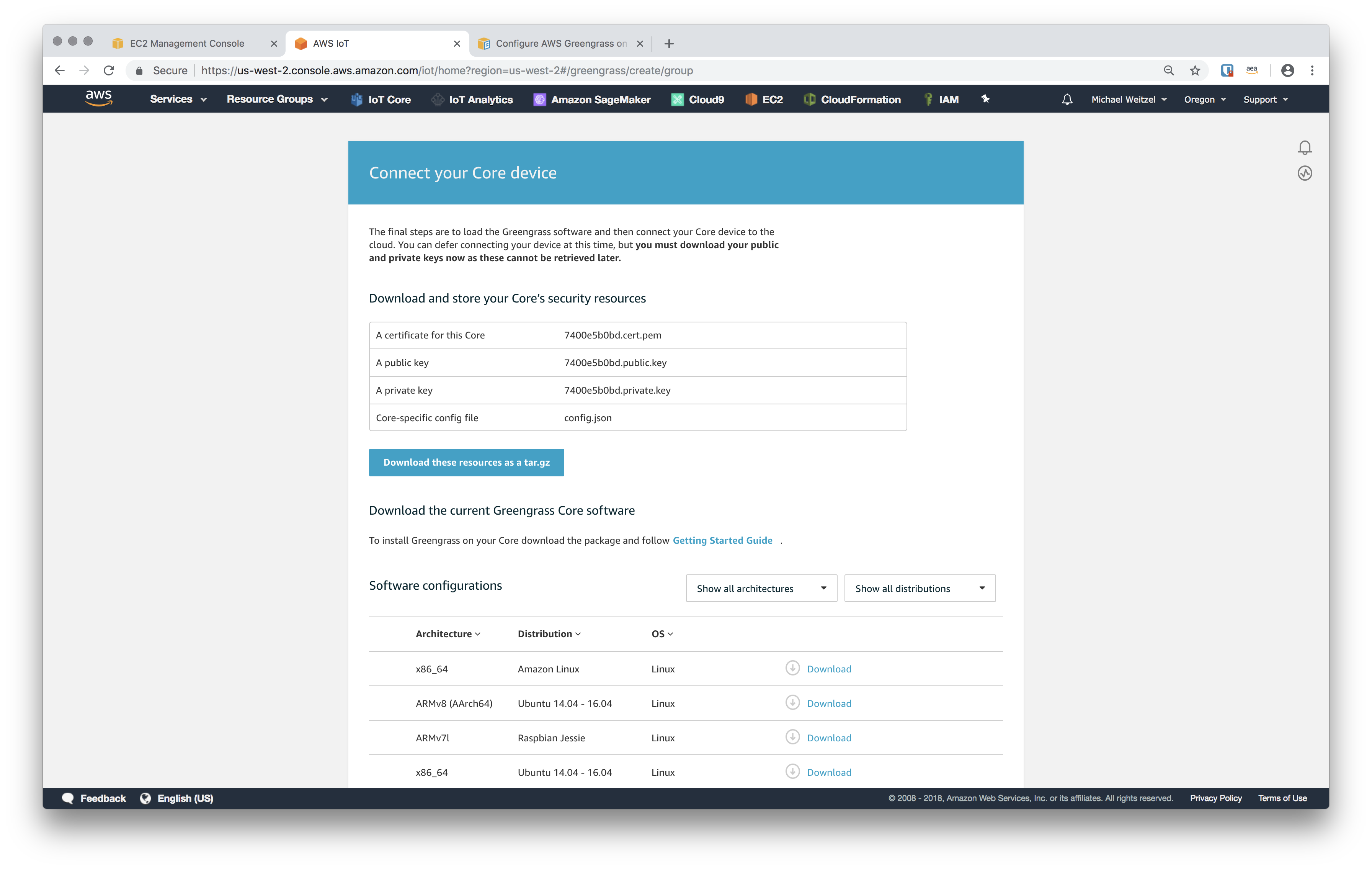
Task: Open the IoT Analytics shortcut
Action: pos(472,99)
